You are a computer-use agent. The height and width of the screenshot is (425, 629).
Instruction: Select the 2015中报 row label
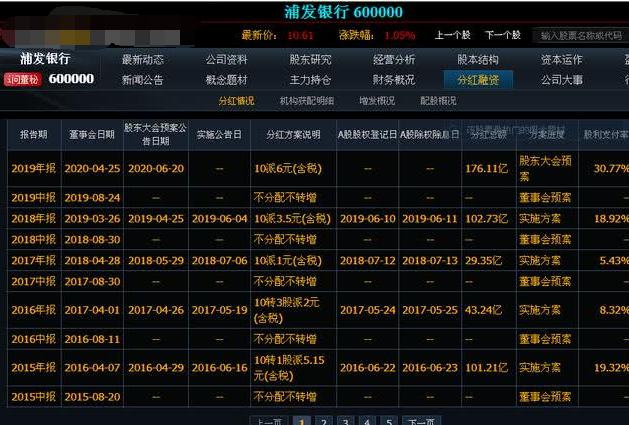(34, 397)
